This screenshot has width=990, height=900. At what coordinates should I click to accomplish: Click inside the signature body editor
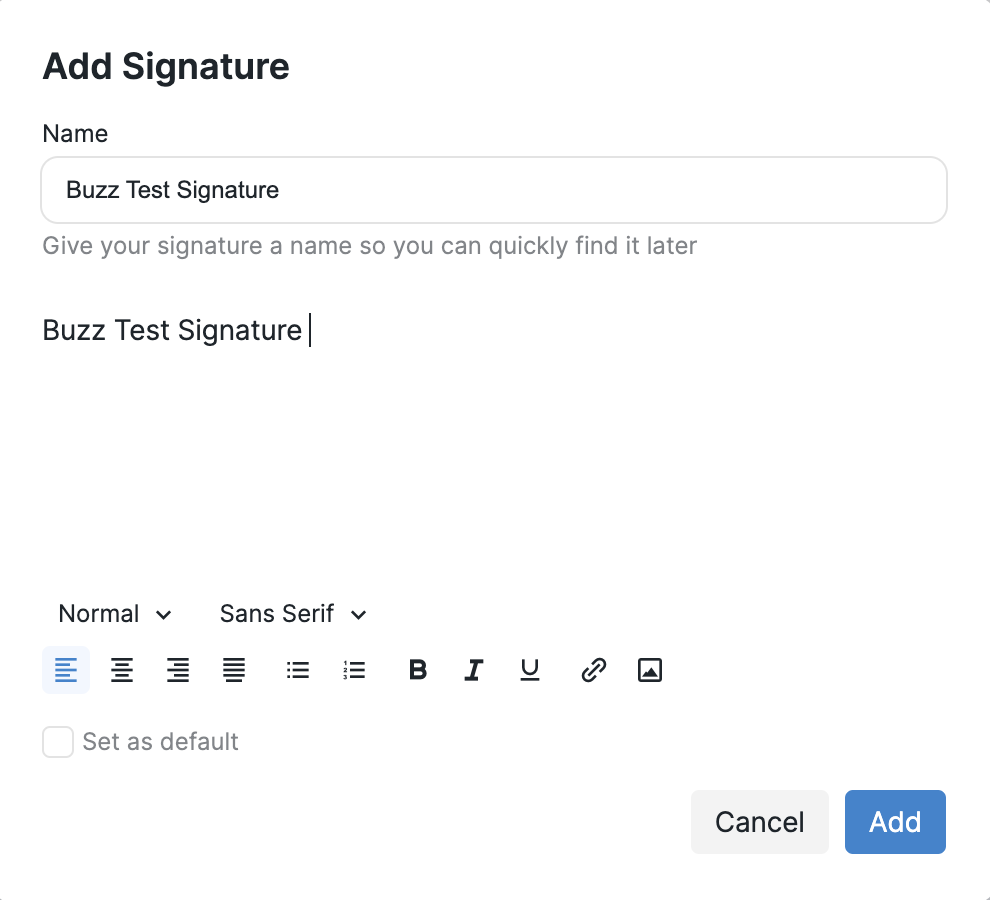click(493, 440)
